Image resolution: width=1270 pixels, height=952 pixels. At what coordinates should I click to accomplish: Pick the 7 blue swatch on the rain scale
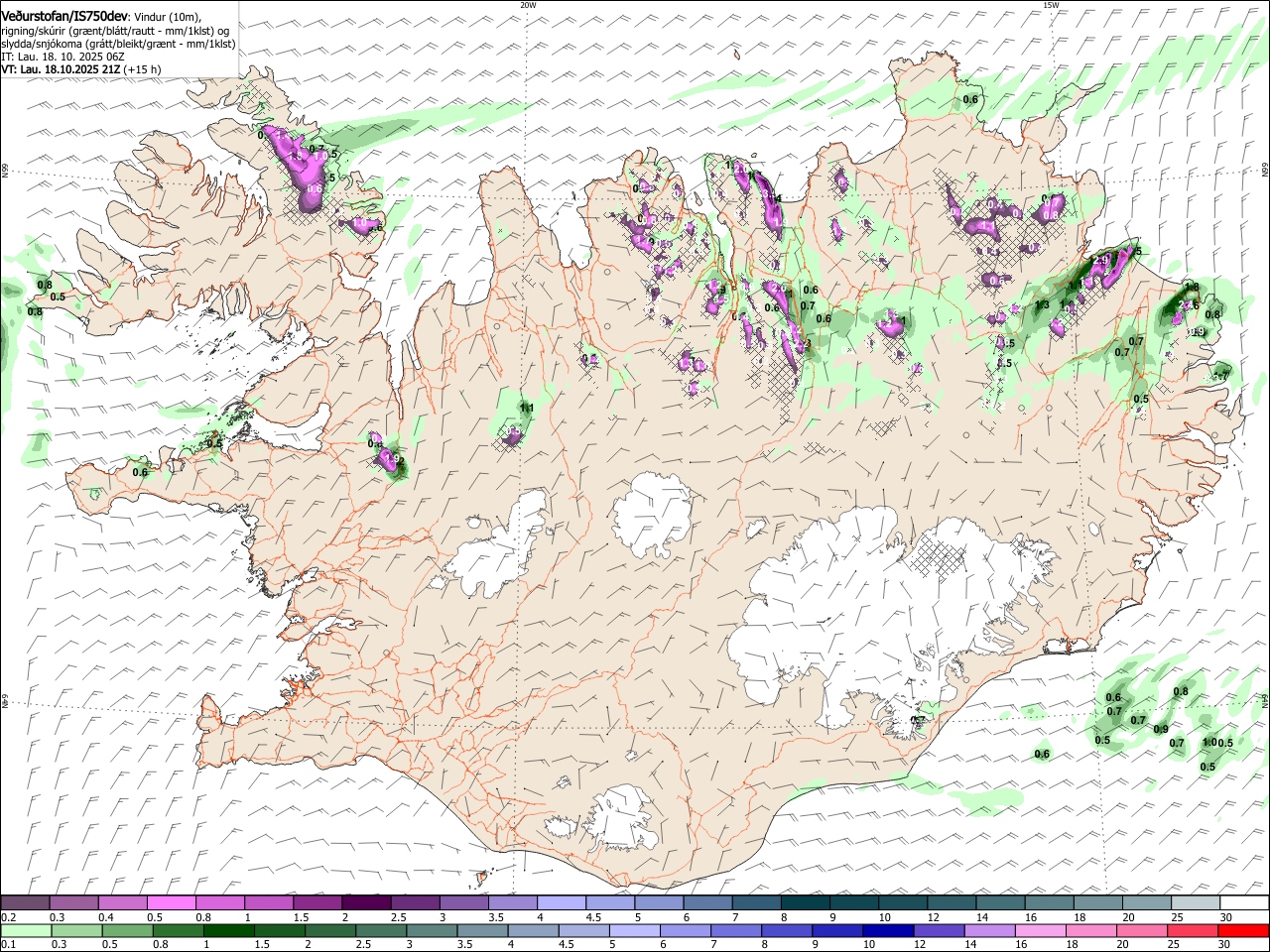point(736,930)
